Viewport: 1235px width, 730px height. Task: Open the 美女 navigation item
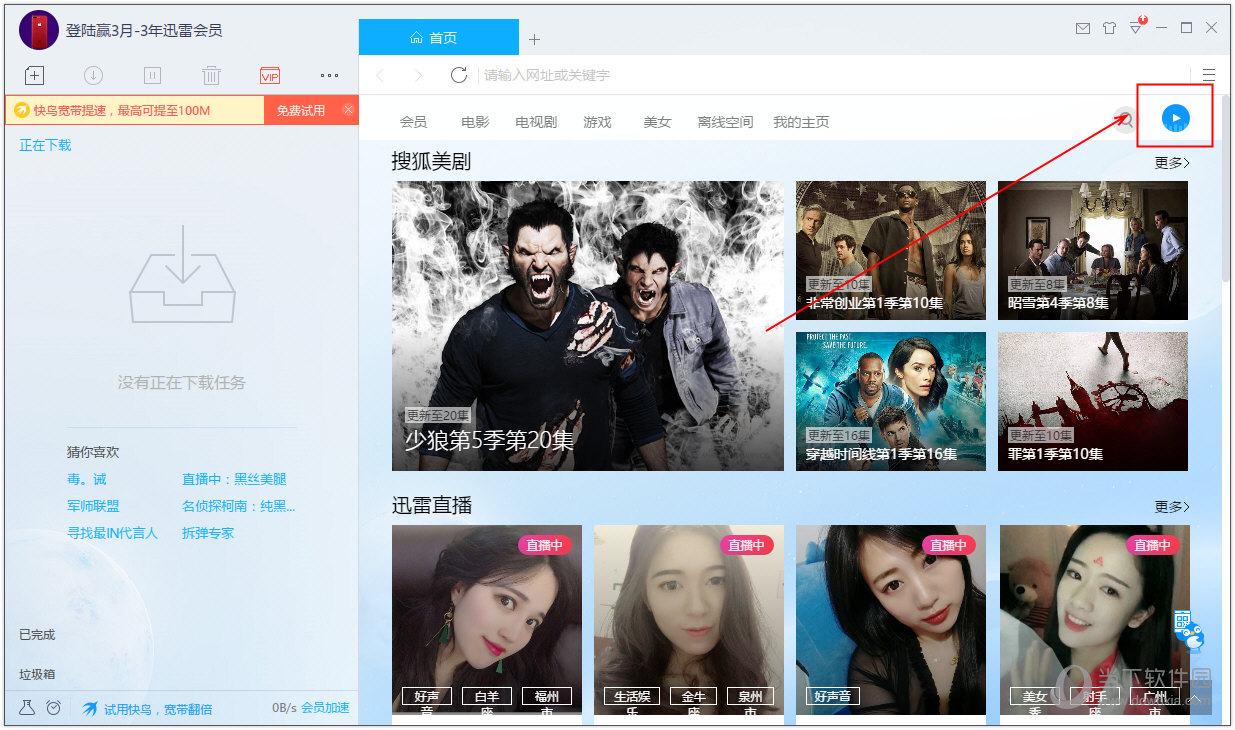[657, 122]
